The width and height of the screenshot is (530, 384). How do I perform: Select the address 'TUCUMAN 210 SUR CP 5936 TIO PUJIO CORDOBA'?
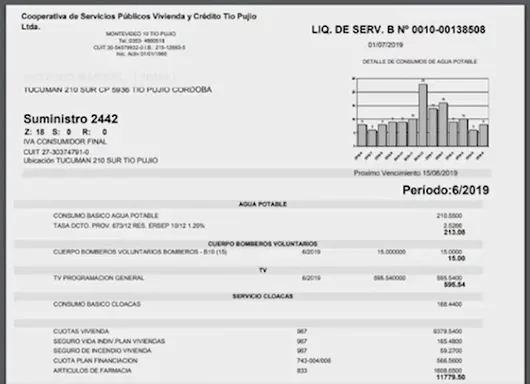(x=118, y=90)
